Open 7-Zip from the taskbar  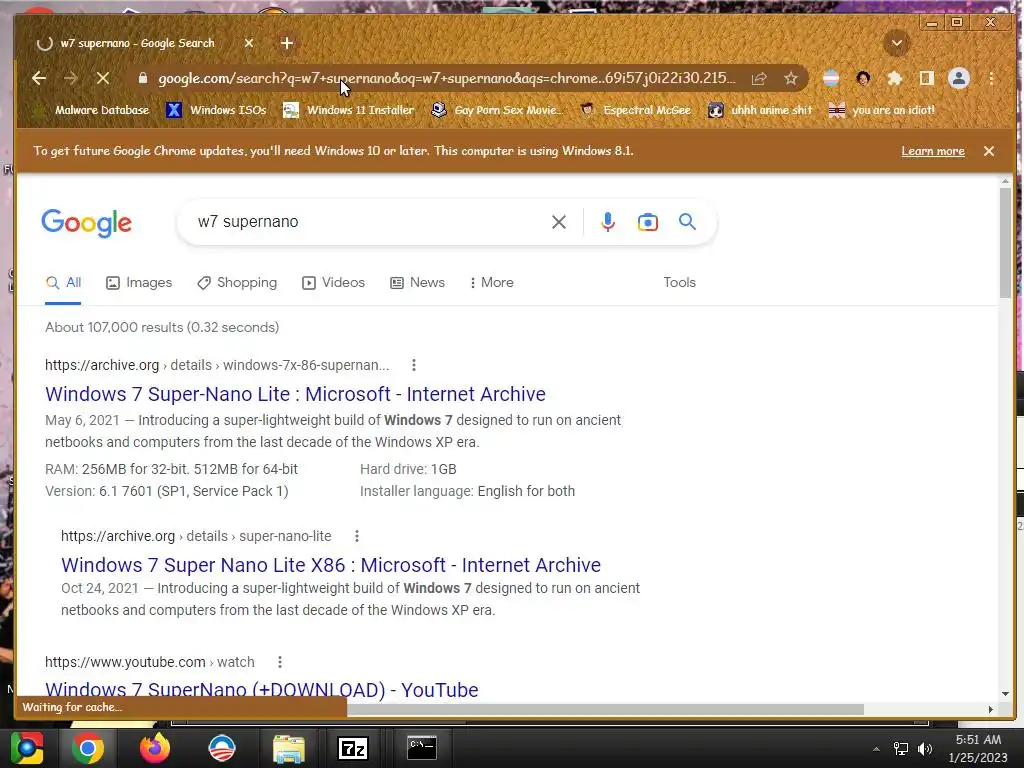[x=353, y=748]
